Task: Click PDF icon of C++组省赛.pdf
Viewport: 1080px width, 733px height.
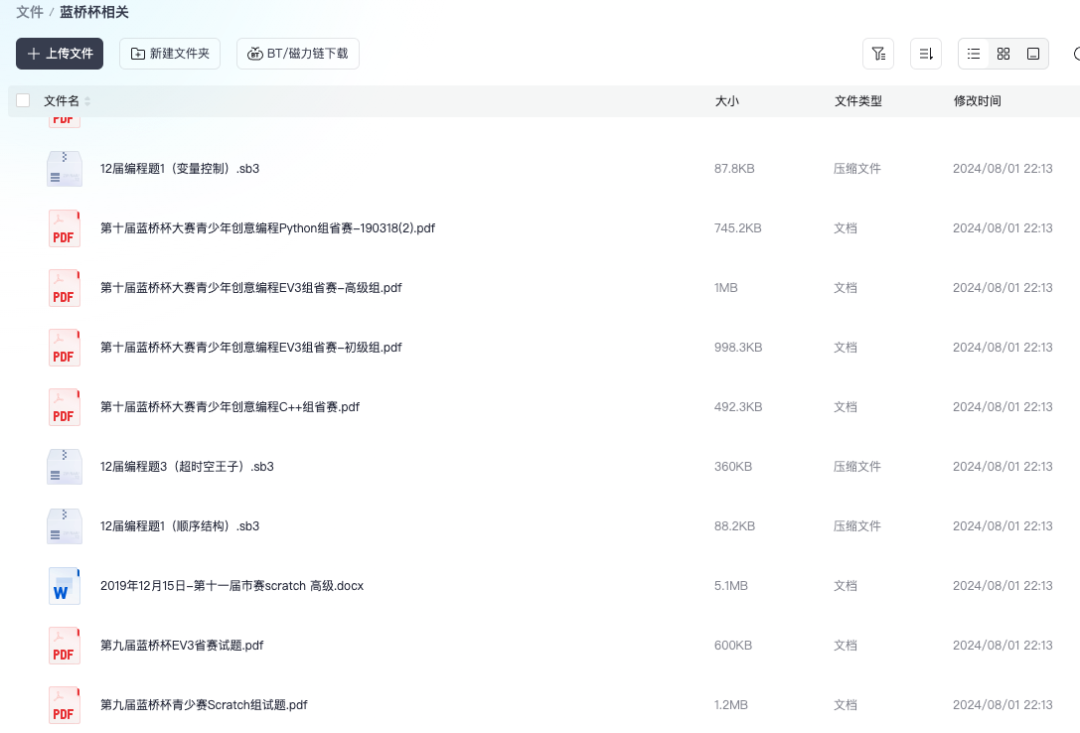Action: click(x=64, y=407)
